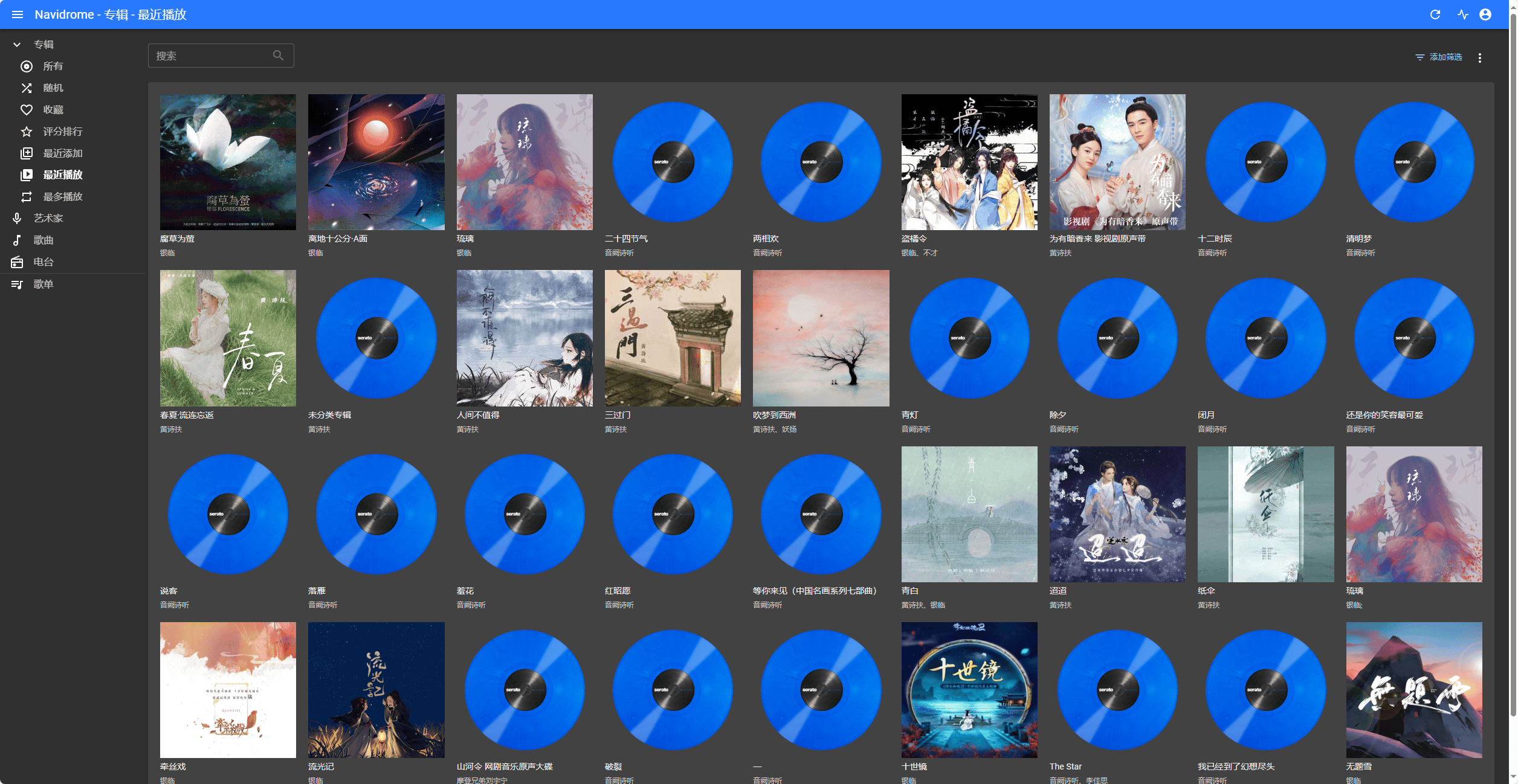Select 最多播放 in the sidebar
Viewport: 1518px width, 784px height.
point(63,196)
